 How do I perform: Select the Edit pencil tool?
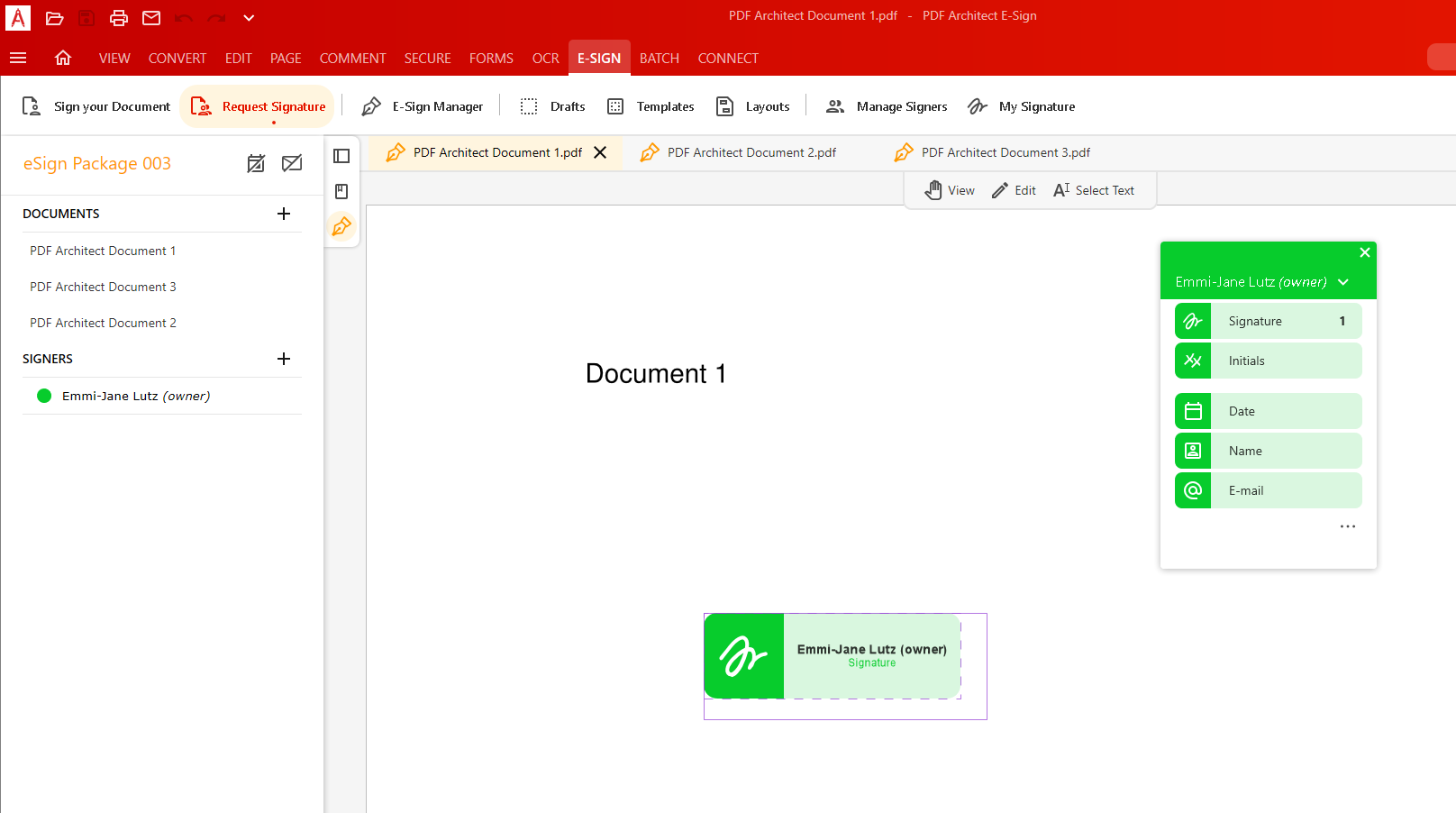tap(1014, 190)
